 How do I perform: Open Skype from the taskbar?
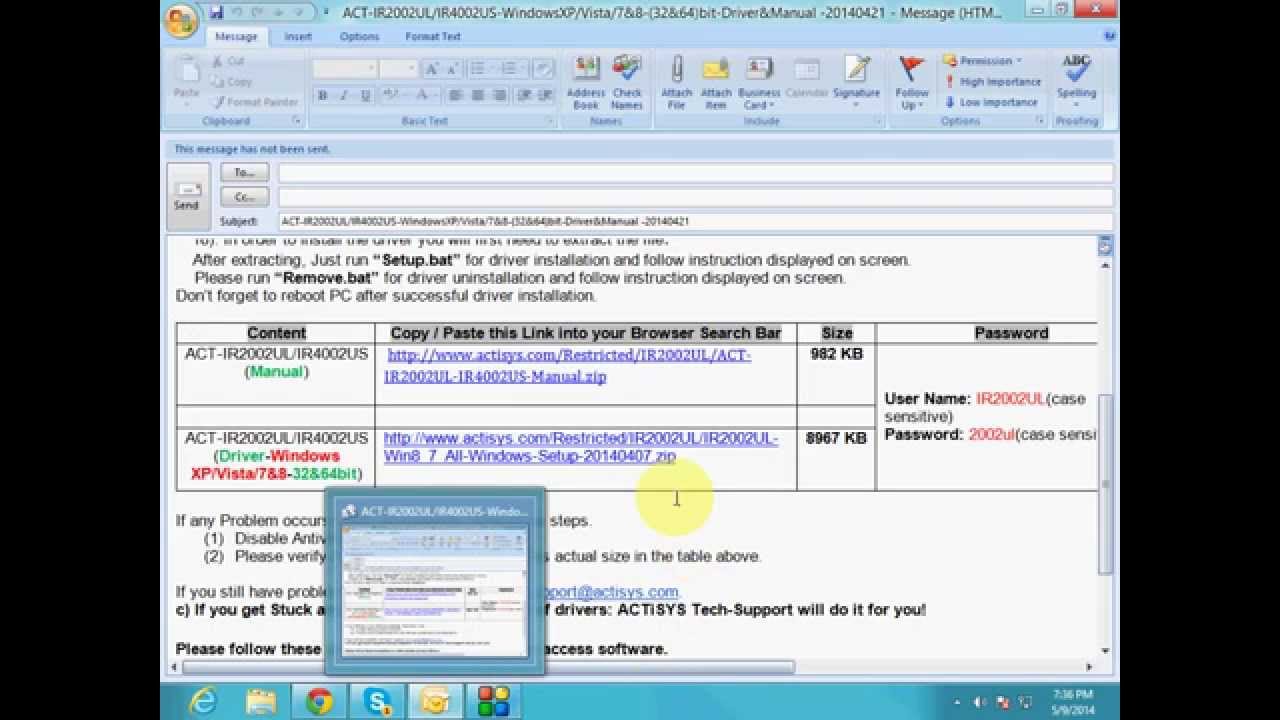click(x=378, y=701)
